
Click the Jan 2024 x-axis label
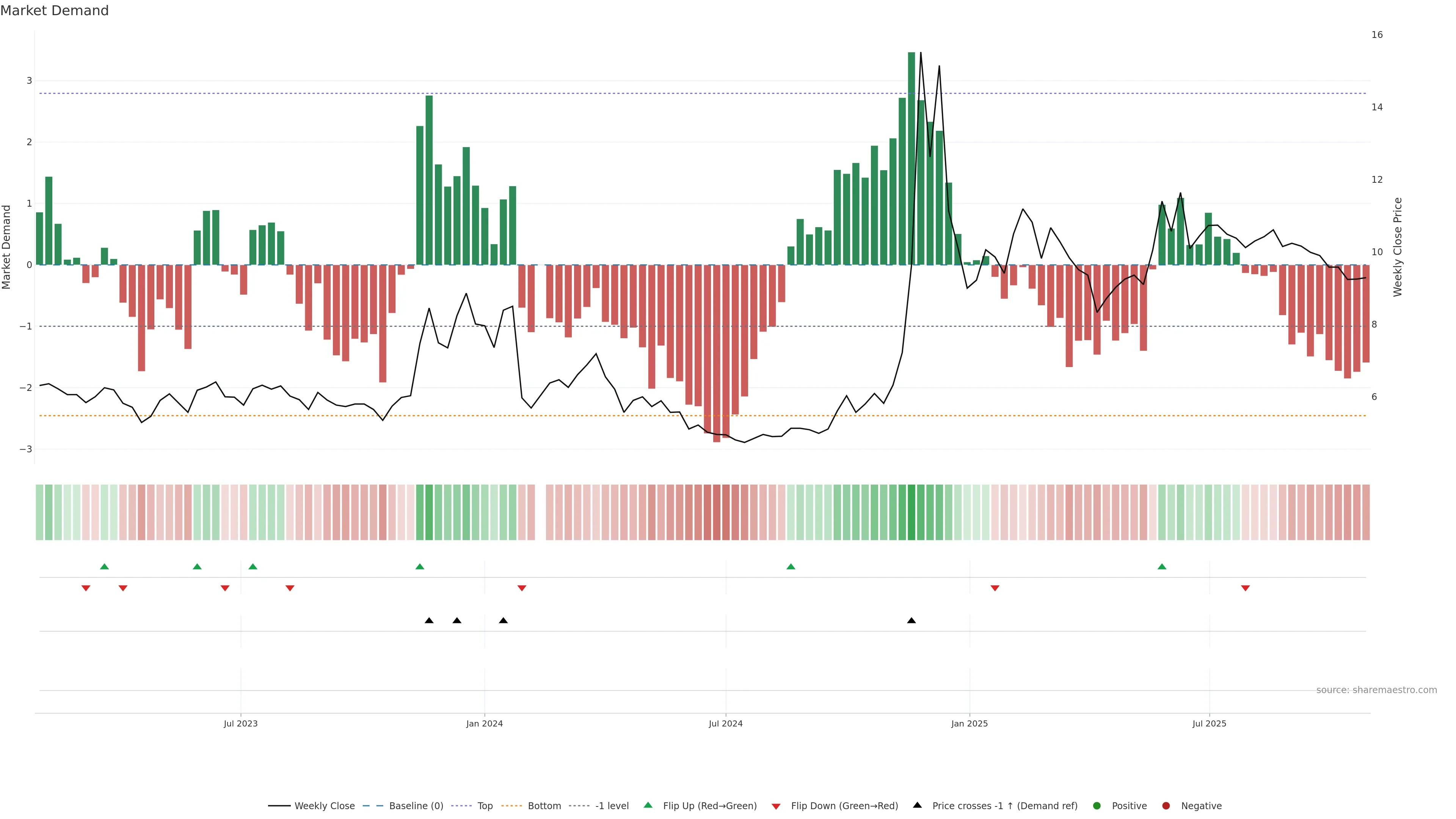[485, 723]
